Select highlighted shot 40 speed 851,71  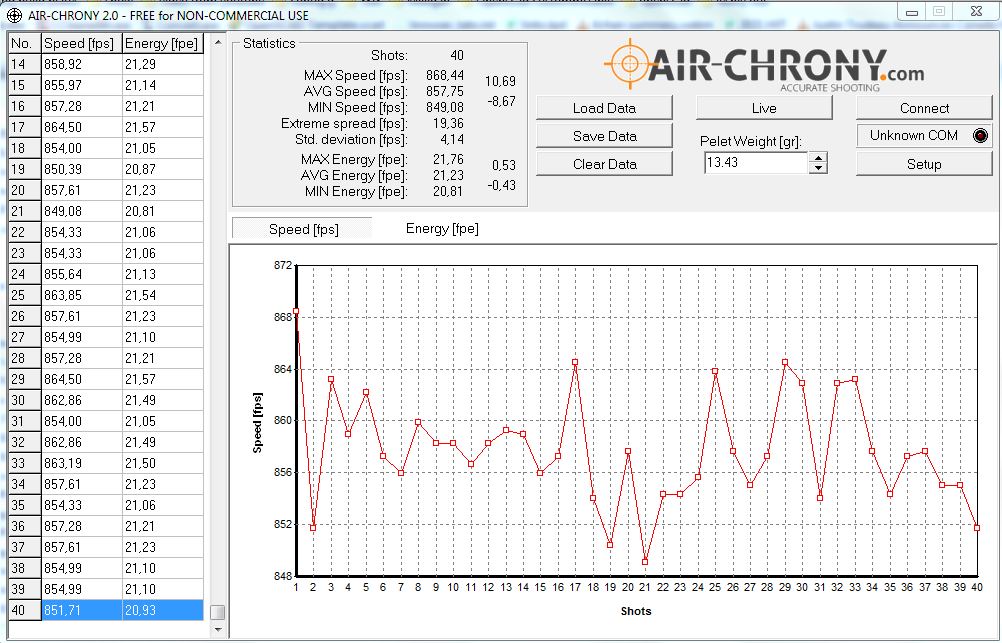pyautogui.click(x=81, y=610)
